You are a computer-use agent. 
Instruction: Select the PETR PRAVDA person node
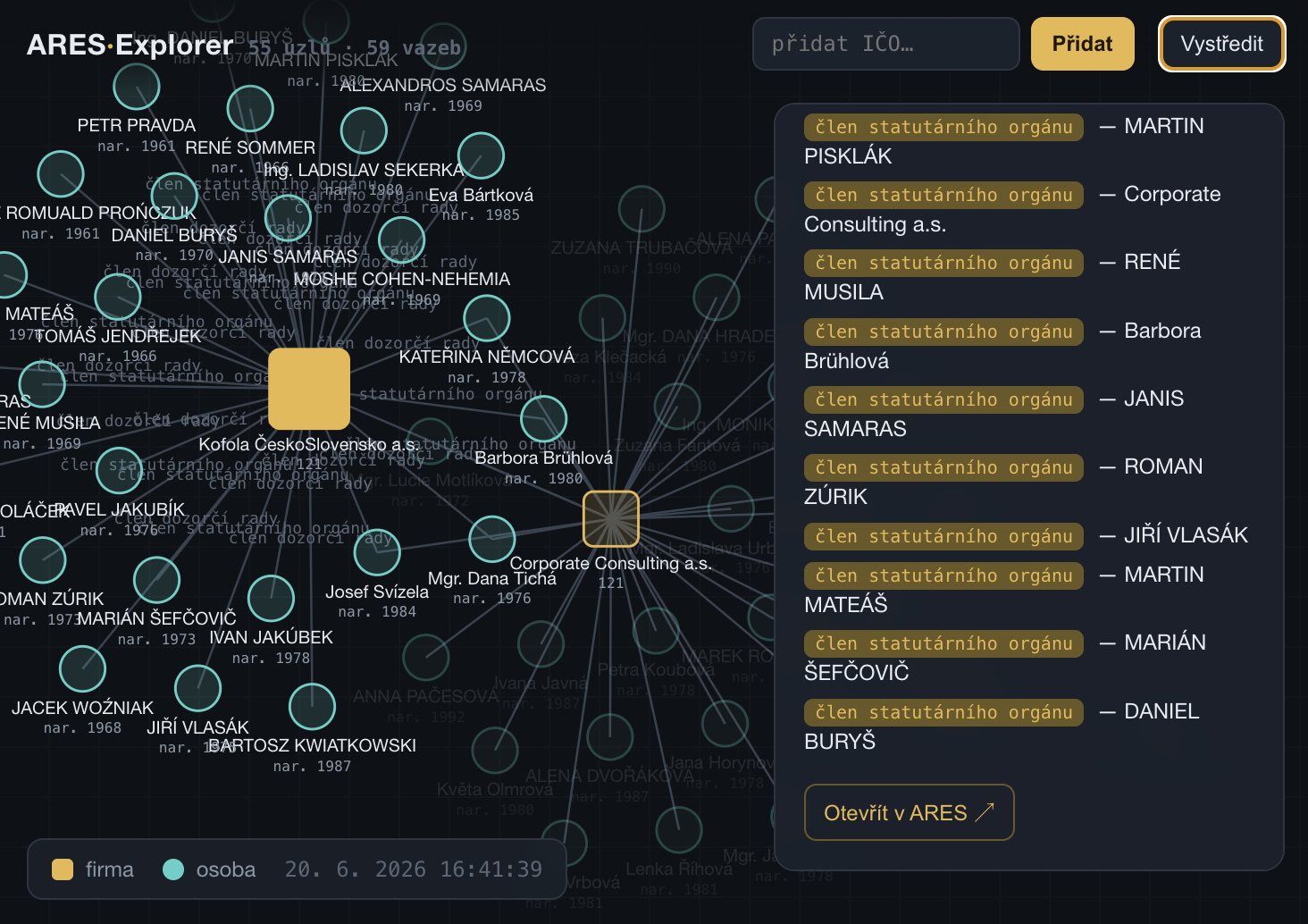click(x=137, y=86)
